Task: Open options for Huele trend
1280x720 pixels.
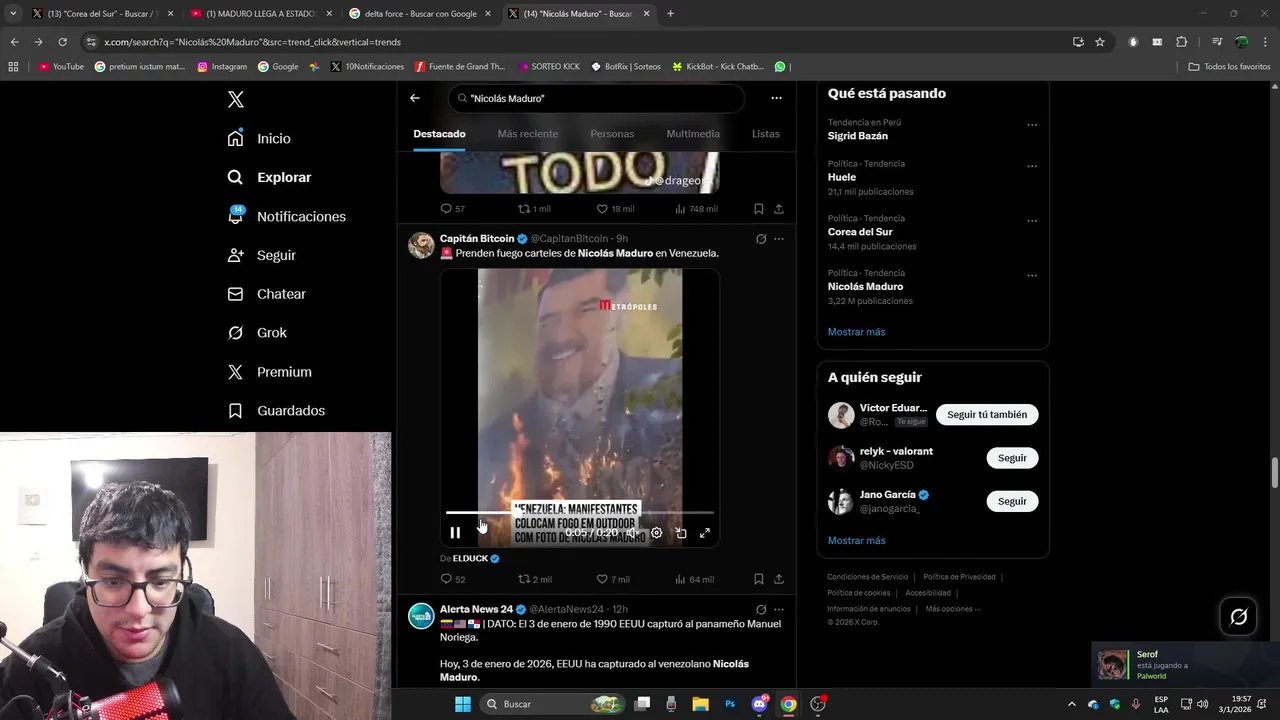Action: tap(1032, 166)
